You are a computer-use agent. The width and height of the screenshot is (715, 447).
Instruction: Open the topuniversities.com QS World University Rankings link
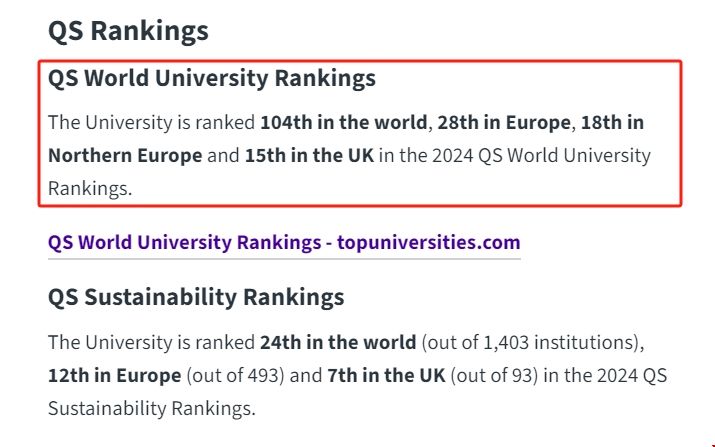click(284, 242)
